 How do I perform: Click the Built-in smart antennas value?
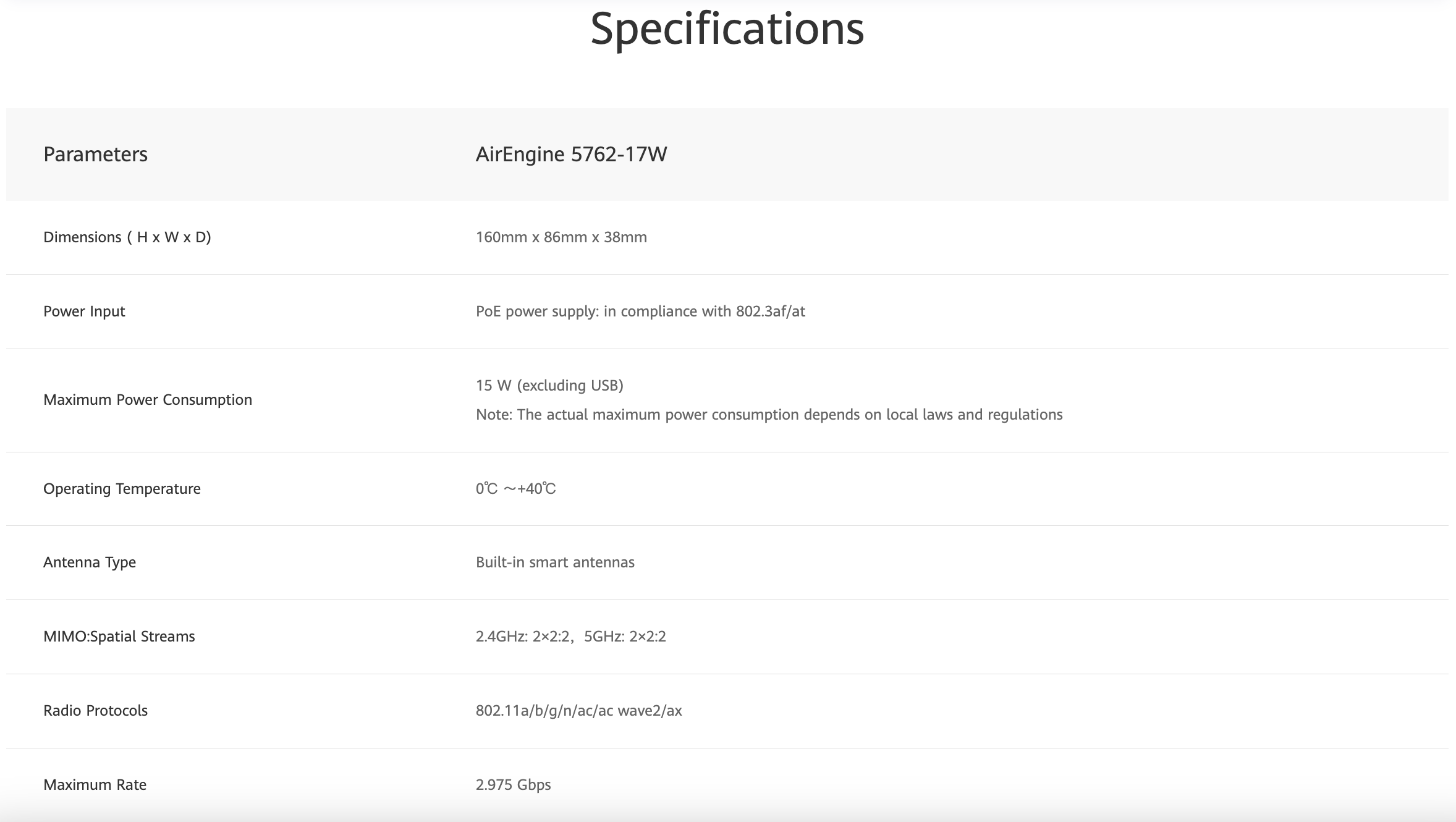(x=555, y=562)
